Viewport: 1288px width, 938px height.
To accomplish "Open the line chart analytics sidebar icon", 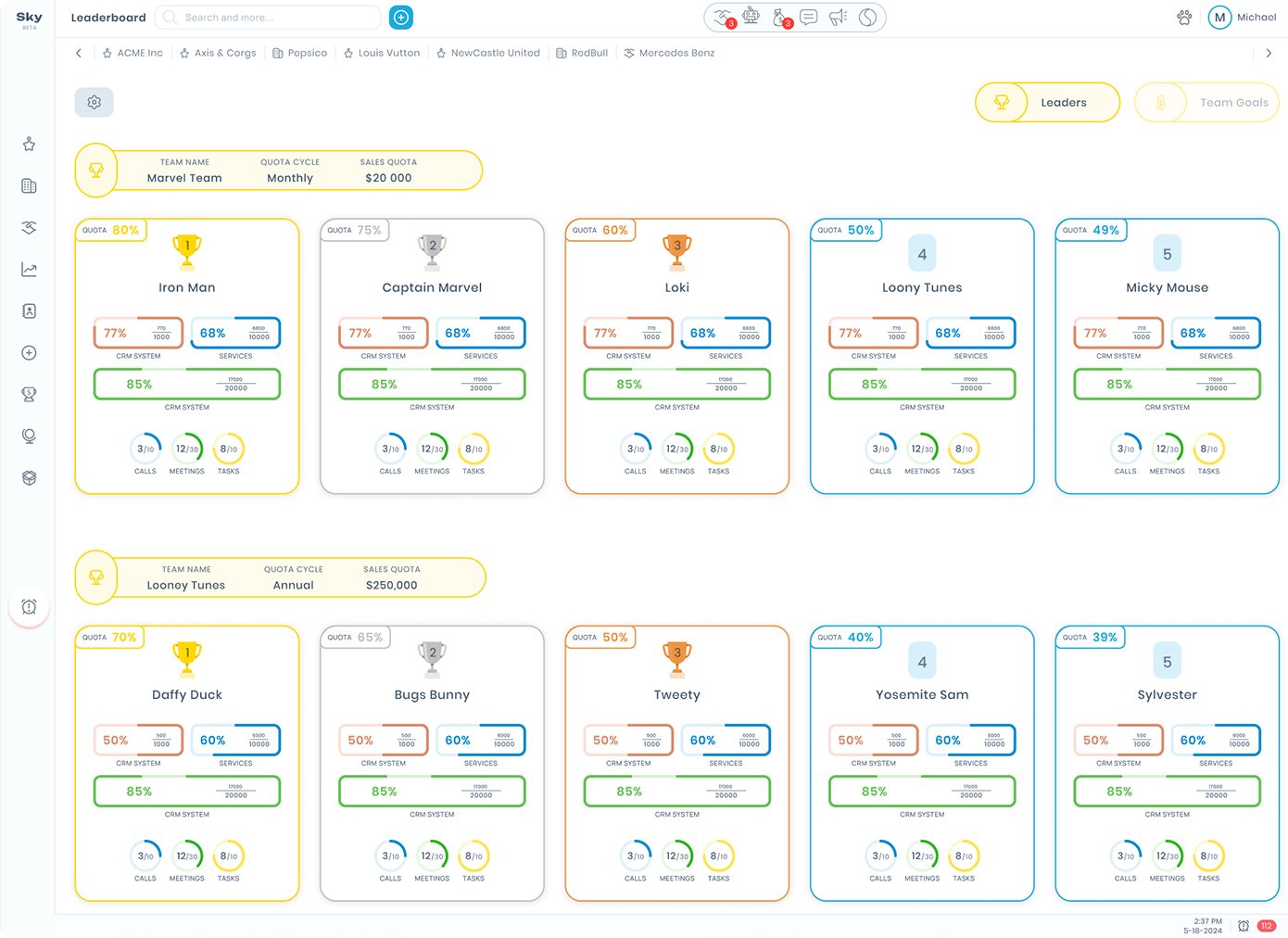I will coord(30,270).
